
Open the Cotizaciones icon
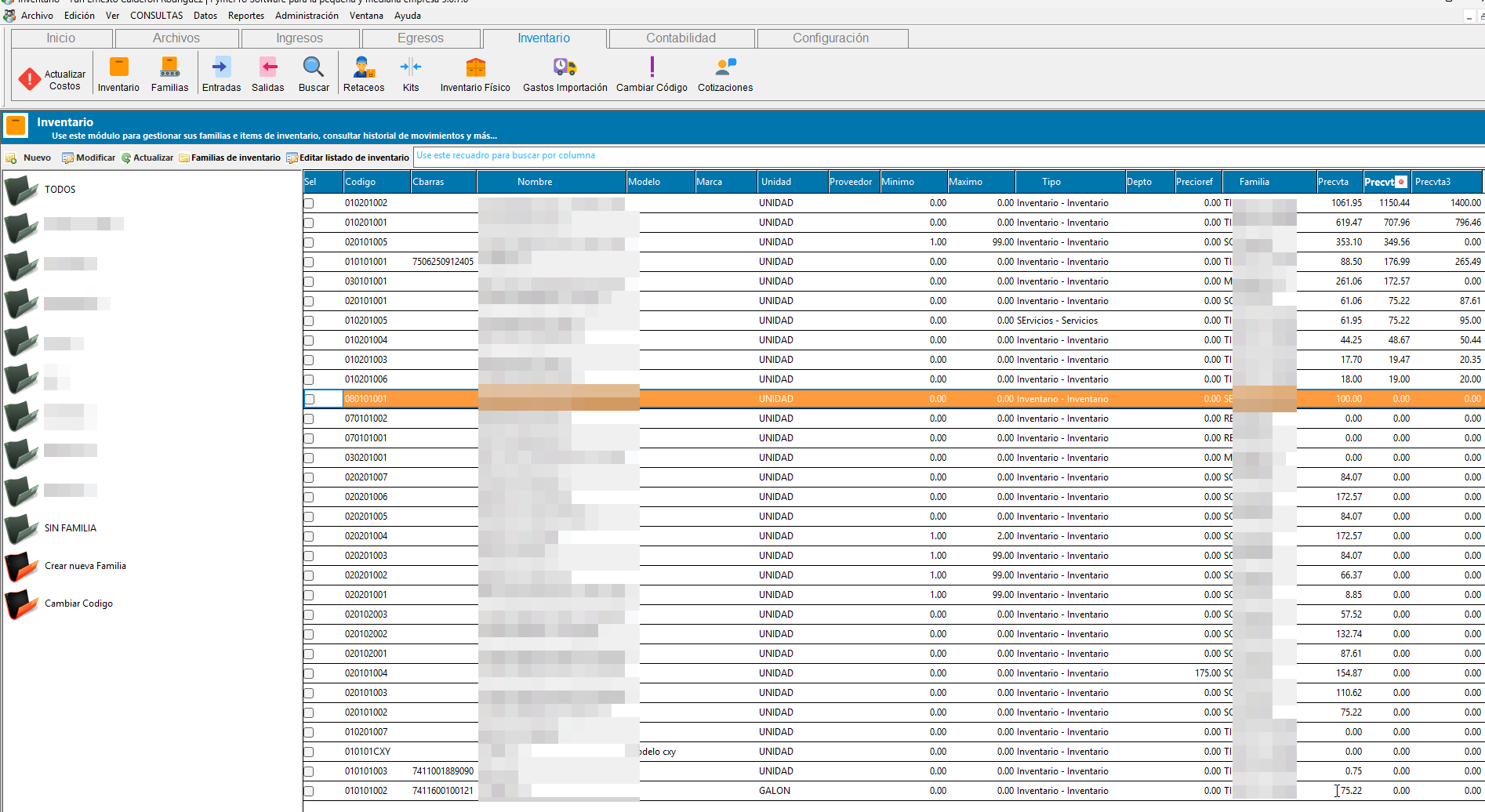pos(726,67)
